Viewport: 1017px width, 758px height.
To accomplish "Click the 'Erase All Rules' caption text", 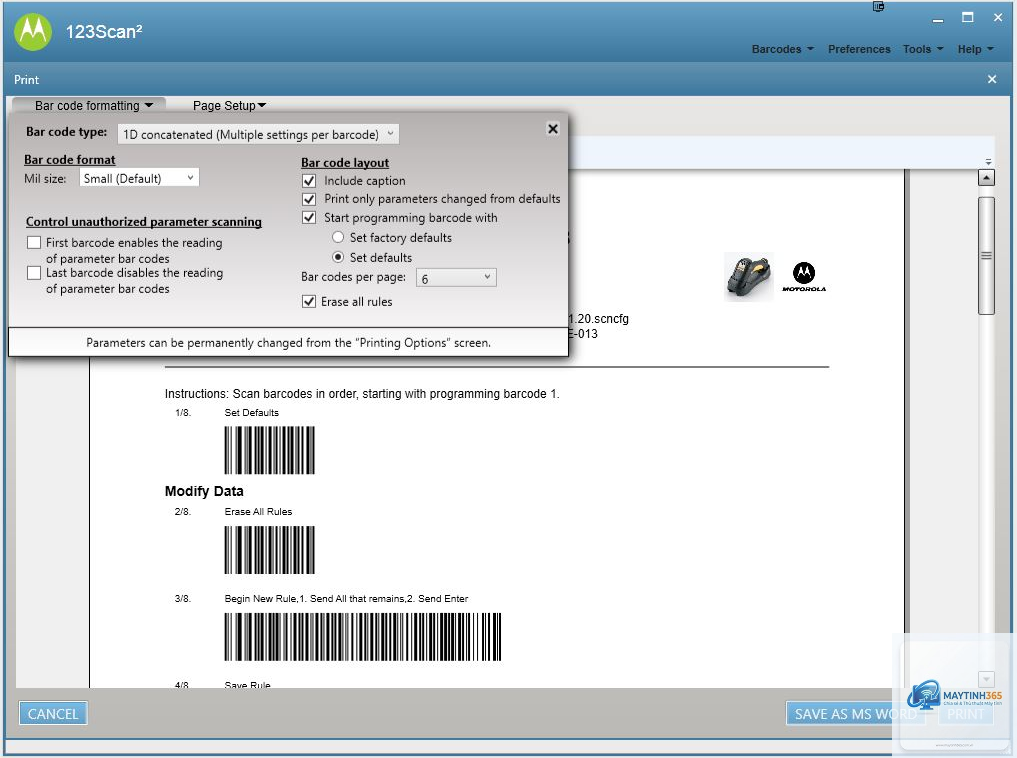I will click(x=258, y=512).
